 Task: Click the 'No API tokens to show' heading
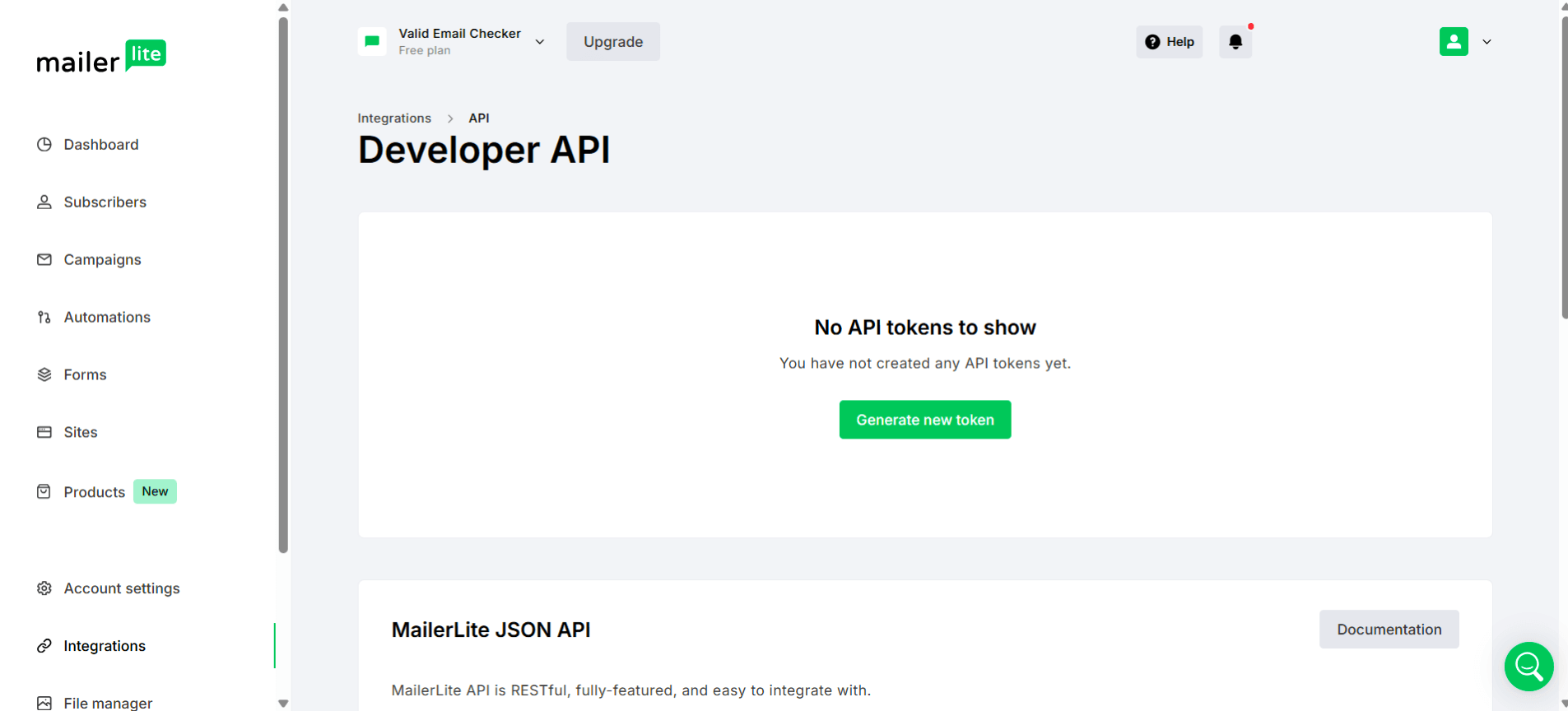click(925, 328)
